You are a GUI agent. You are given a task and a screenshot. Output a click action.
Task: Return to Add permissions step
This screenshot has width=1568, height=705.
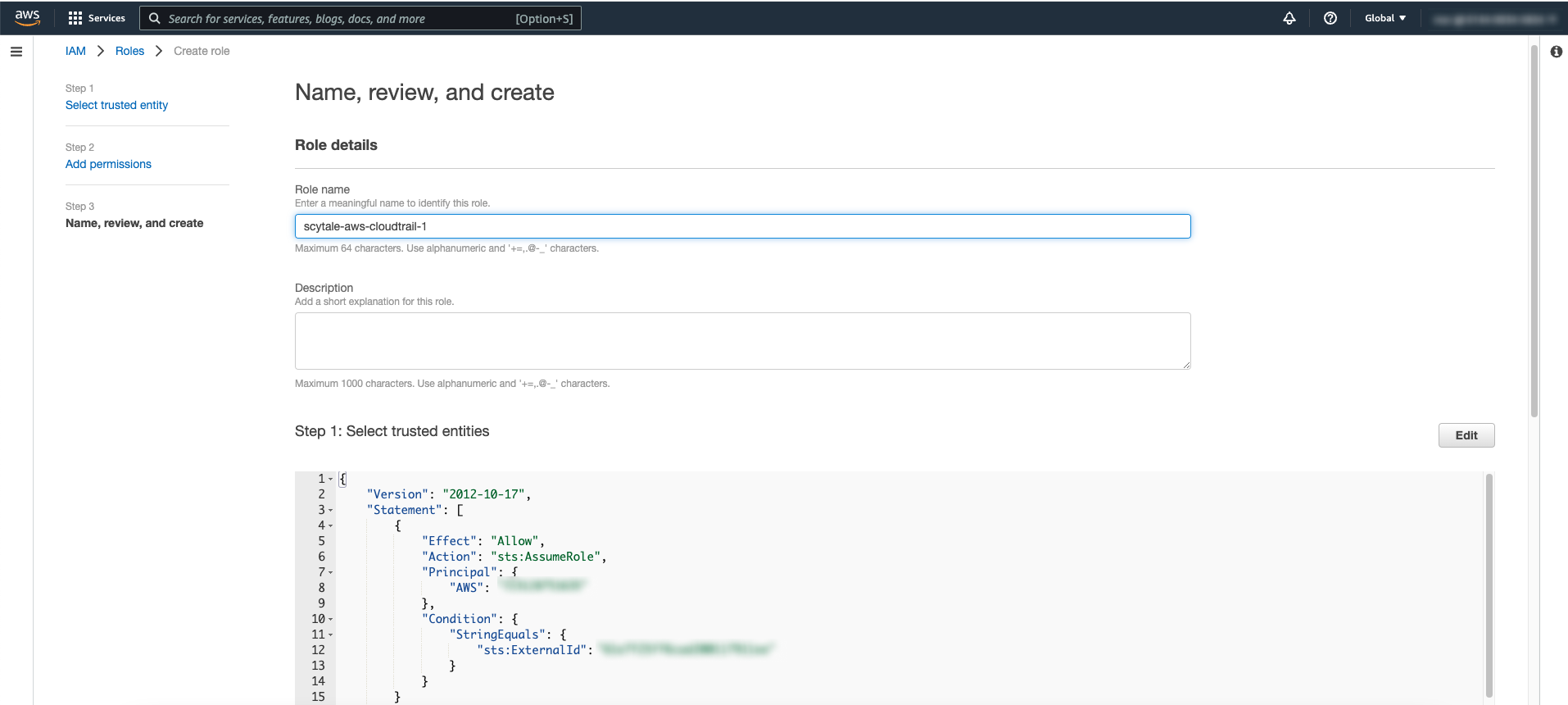(x=108, y=164)
